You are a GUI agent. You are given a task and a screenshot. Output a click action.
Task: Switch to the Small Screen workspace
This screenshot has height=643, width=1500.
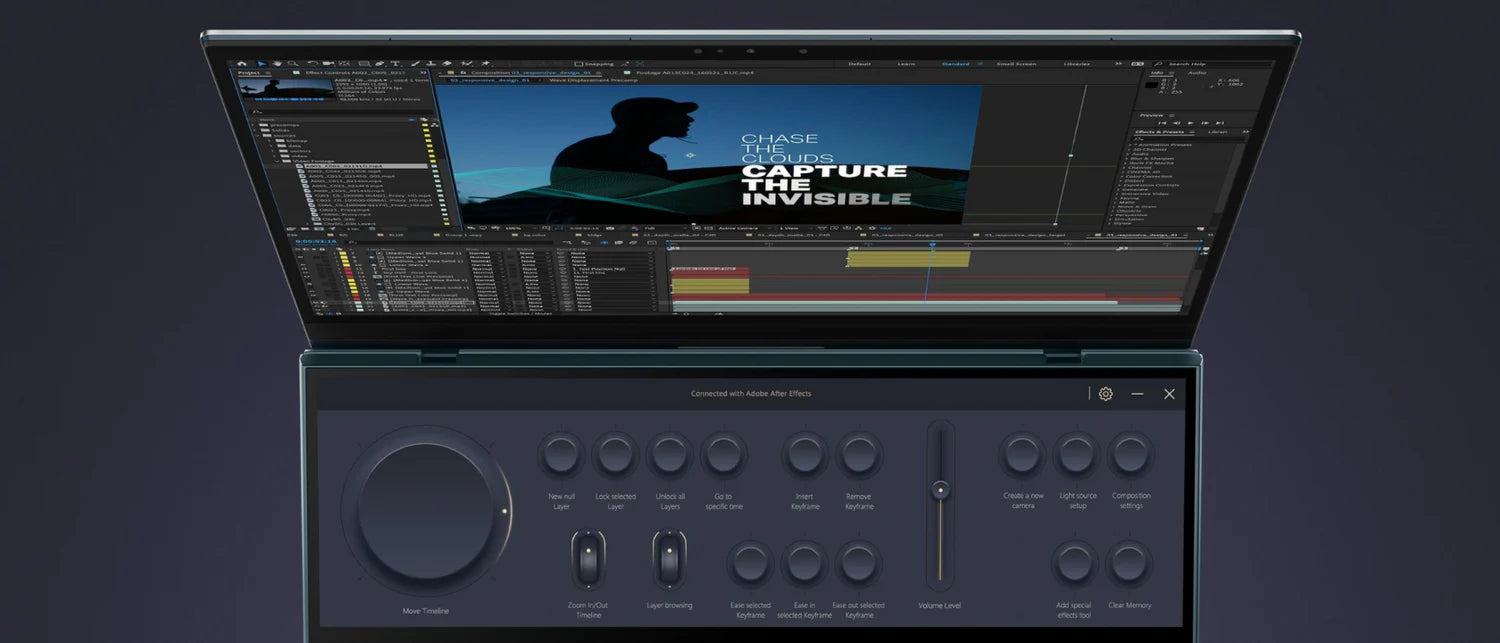pyautogui.click(x=1014, y=64)
